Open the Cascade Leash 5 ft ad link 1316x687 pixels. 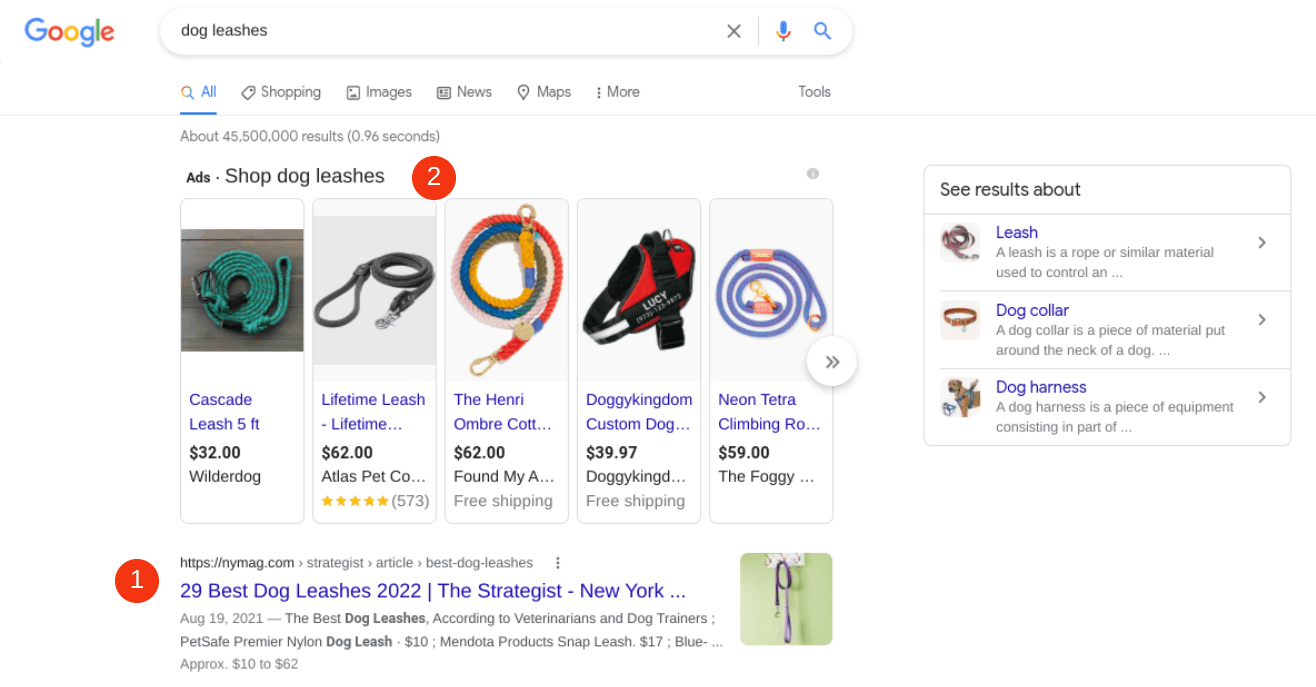222,411
